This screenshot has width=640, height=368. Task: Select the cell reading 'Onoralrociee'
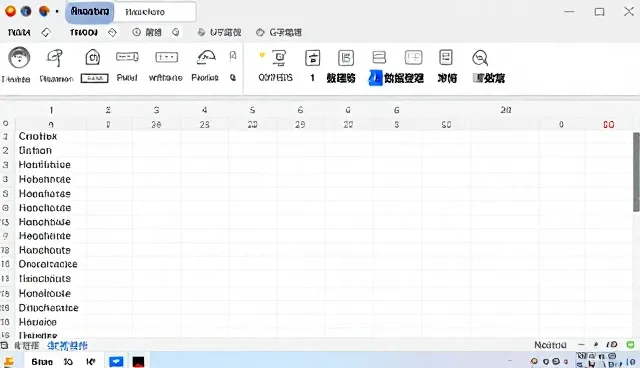[51, 264]
